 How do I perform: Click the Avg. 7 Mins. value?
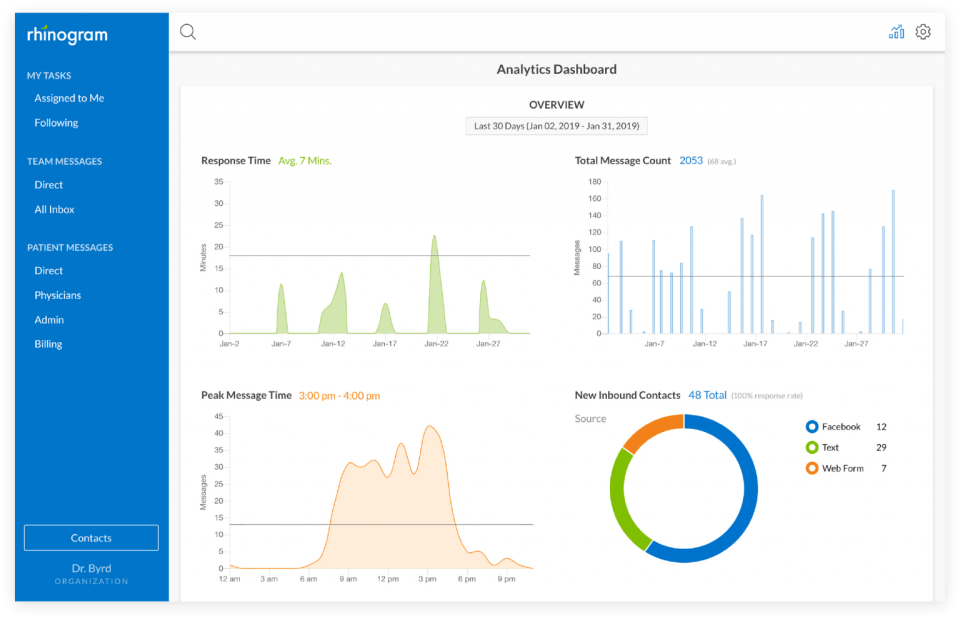[x=305, y=160]
